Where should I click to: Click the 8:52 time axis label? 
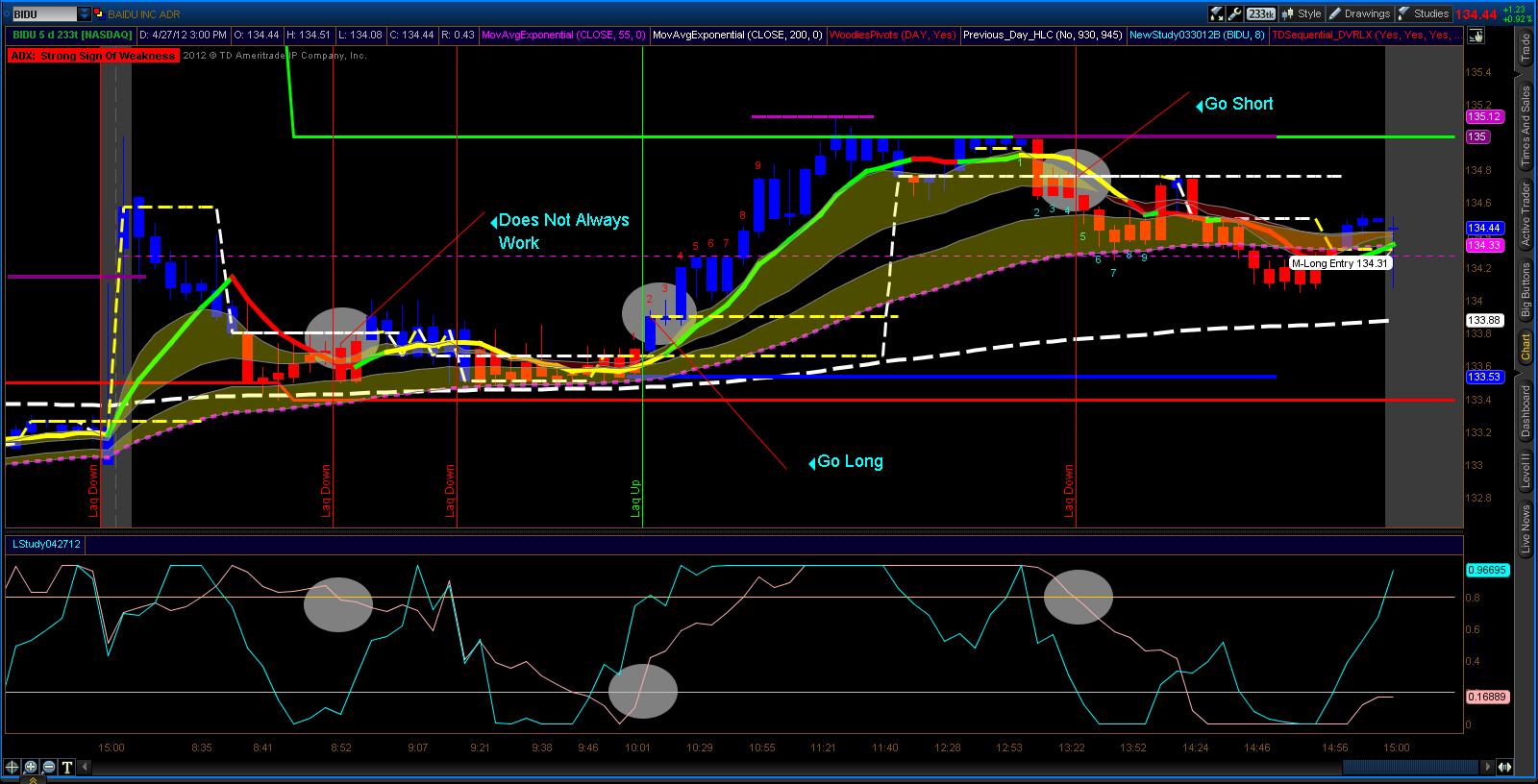coord(340,747)
